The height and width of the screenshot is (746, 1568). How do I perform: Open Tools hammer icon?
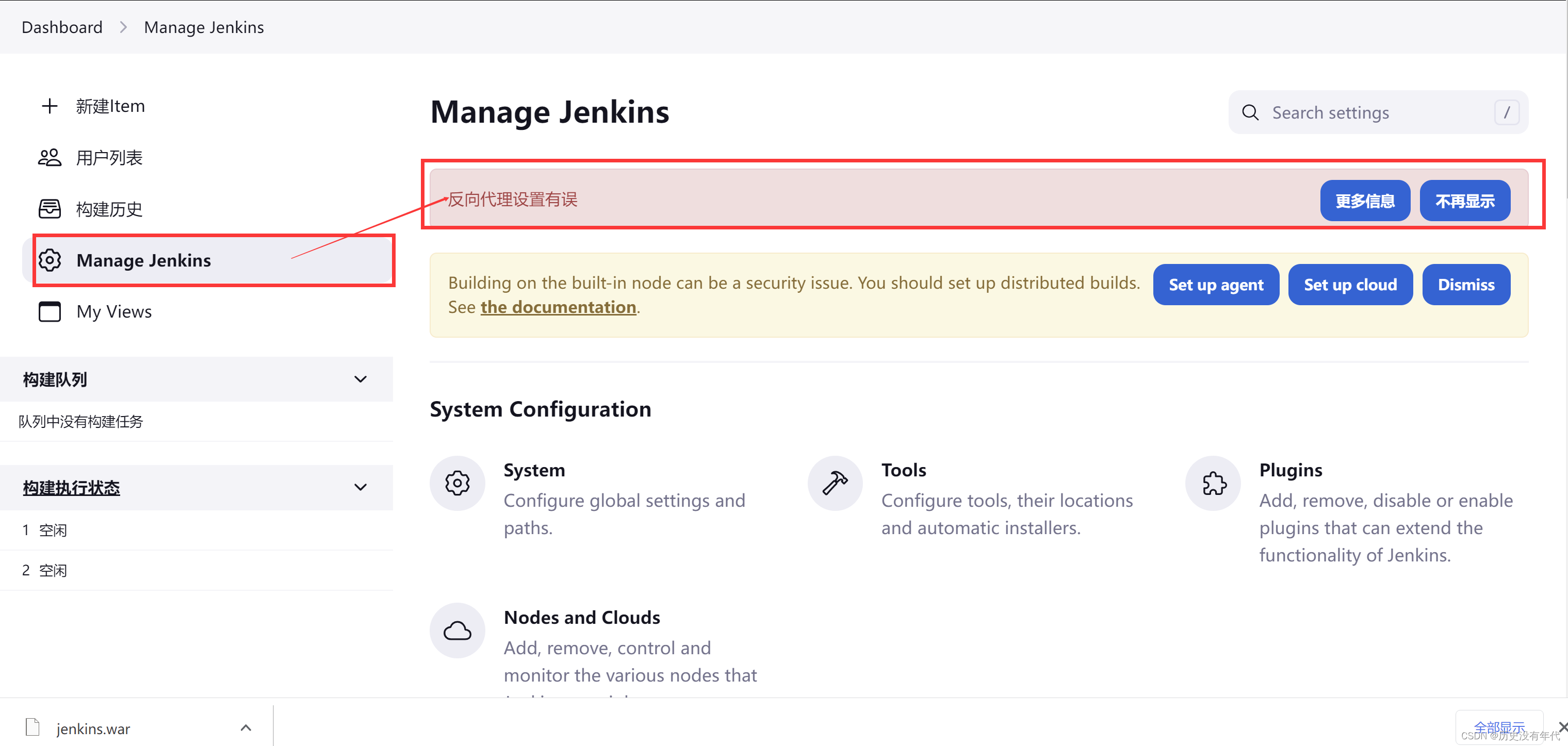click(835, 483)
